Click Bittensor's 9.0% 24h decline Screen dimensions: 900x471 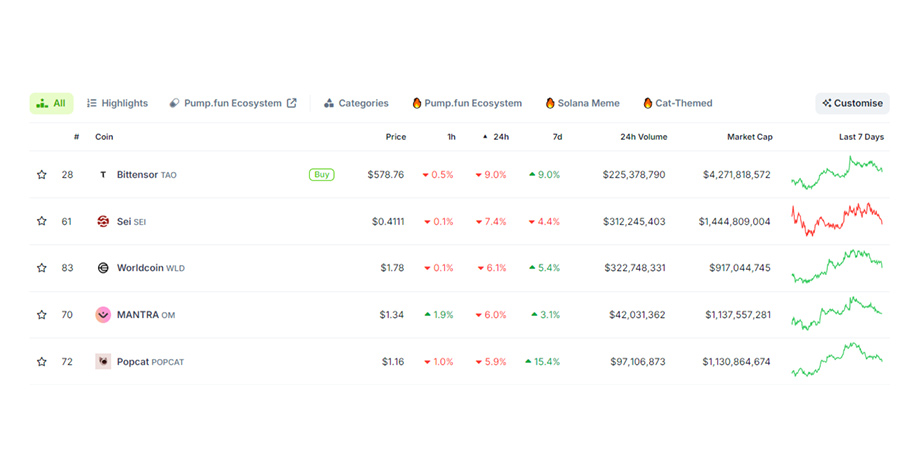tap(491, 174)
